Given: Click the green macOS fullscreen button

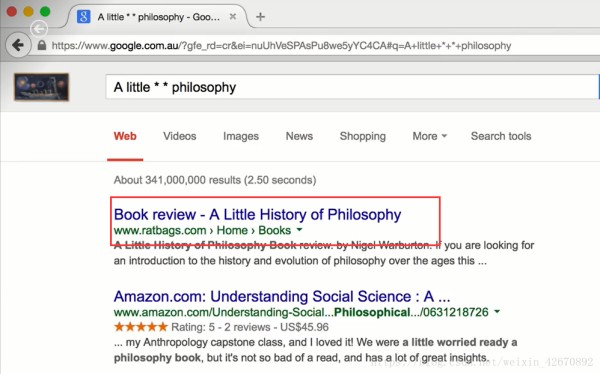Looking at the screenshot, I should click(45, 11).
